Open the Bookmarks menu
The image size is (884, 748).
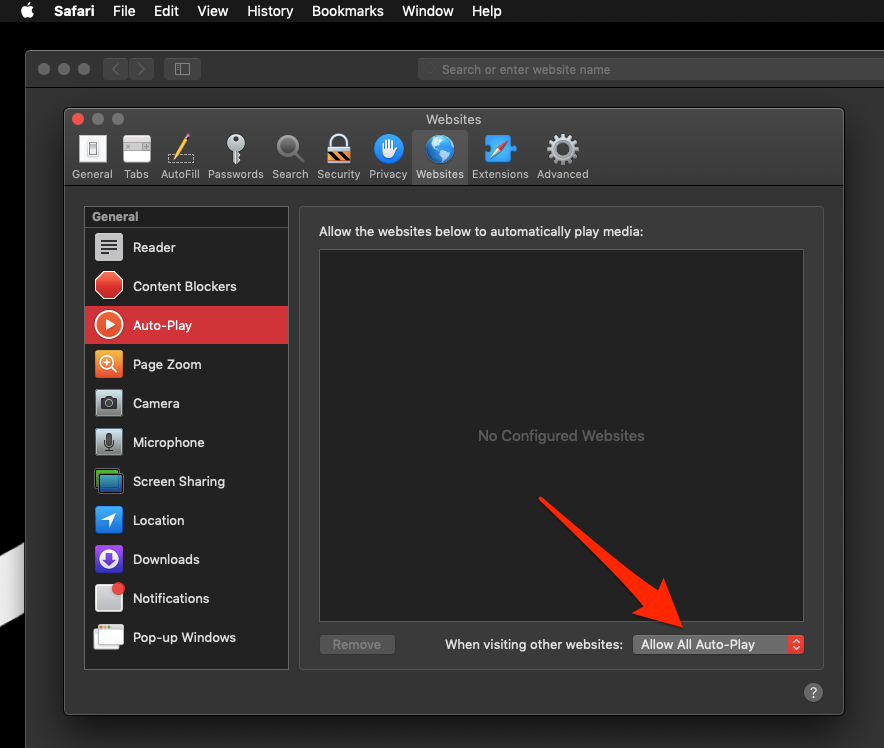[x=347, y=11]
